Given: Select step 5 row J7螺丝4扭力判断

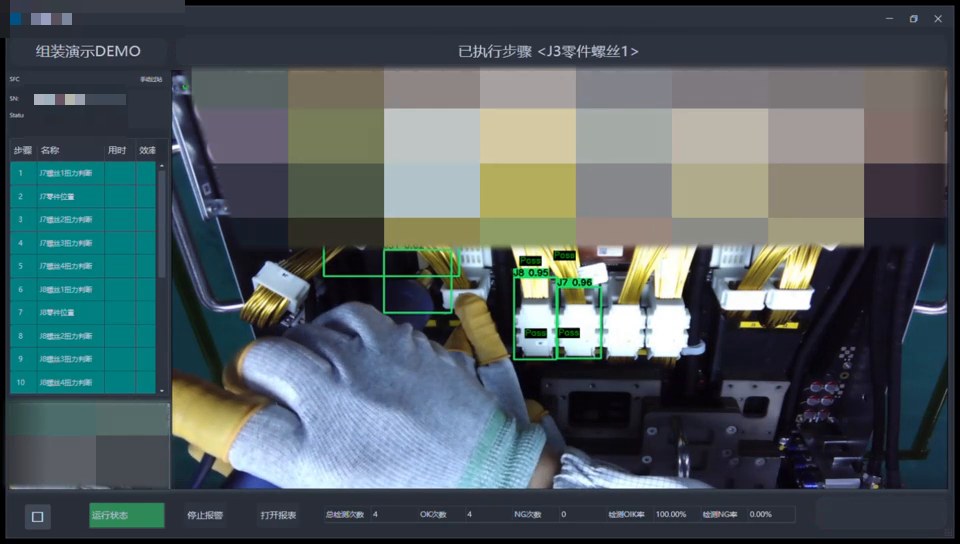Looking at the screenshot, I should [x=83, y=266].
